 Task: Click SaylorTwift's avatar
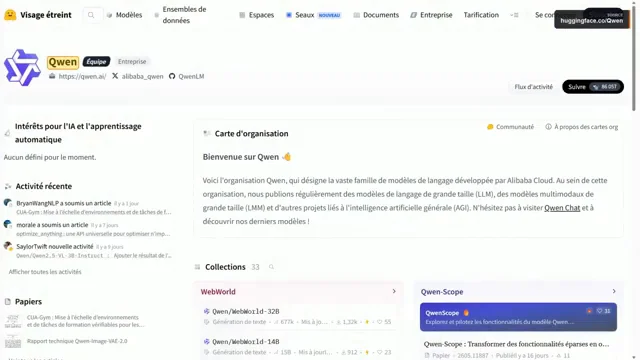[x=8, y=246]
